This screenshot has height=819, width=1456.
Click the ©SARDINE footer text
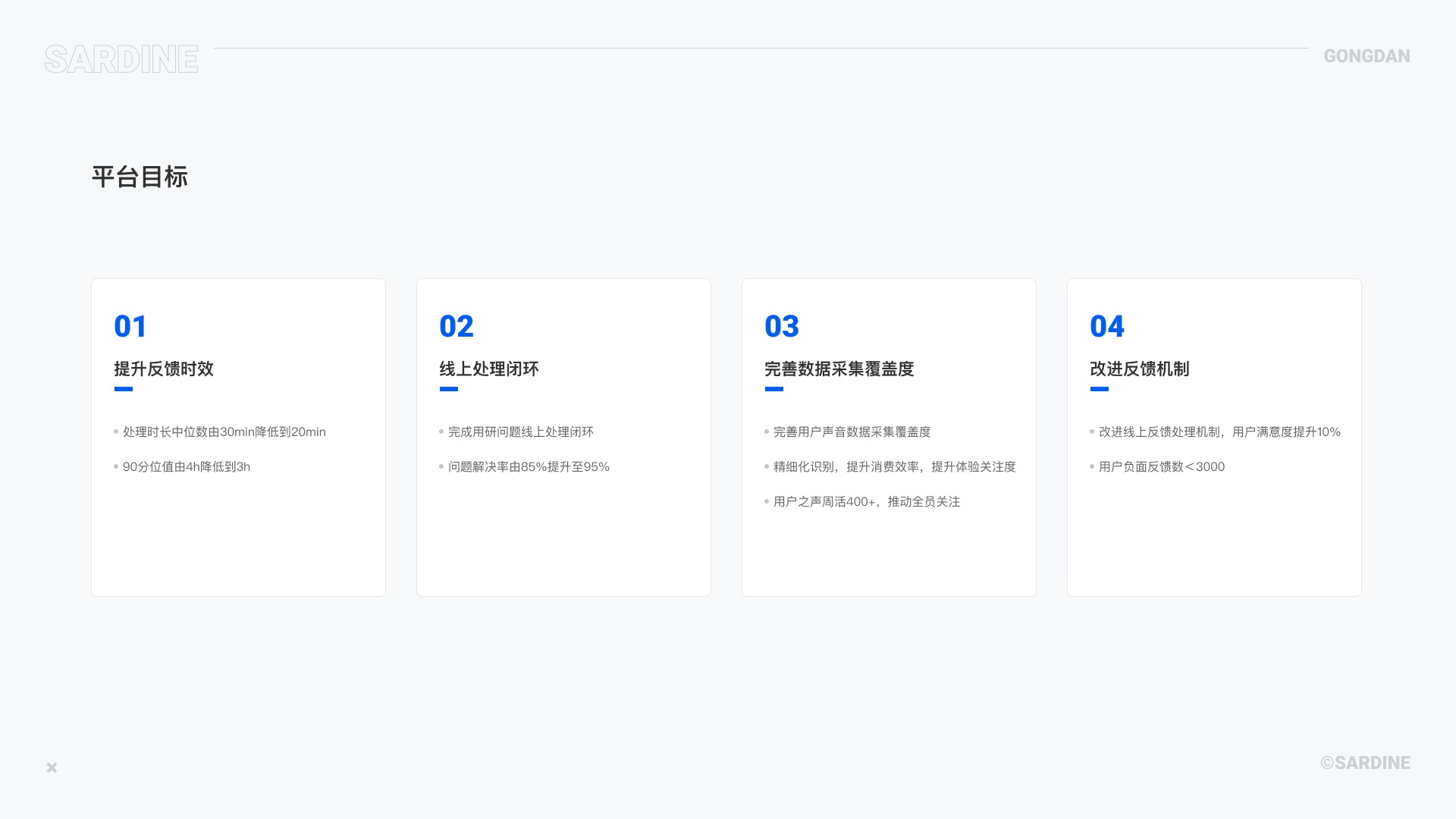click(x=1365, y=763)
